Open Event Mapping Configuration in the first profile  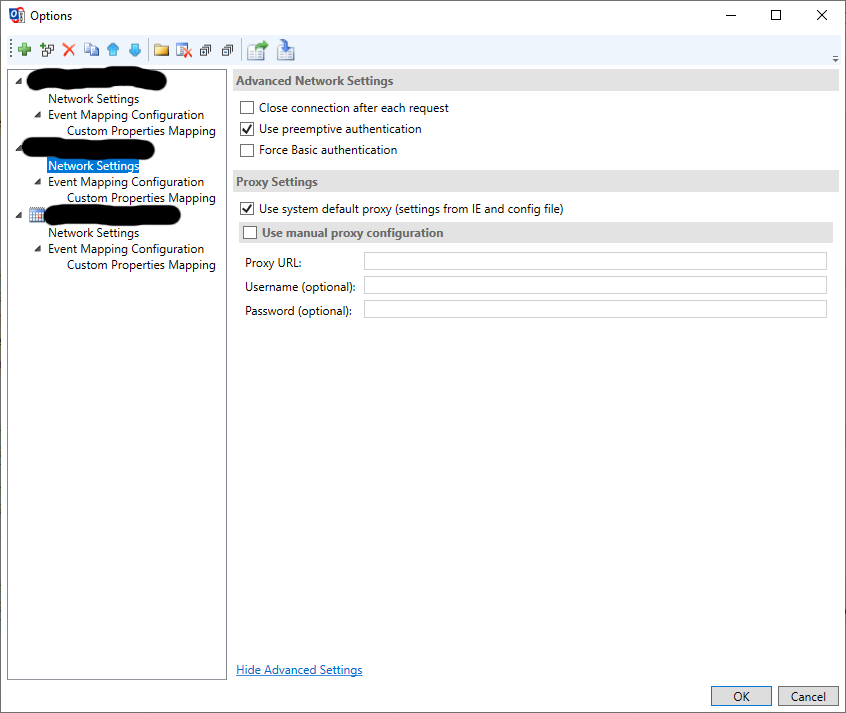(x=126, y=115)
